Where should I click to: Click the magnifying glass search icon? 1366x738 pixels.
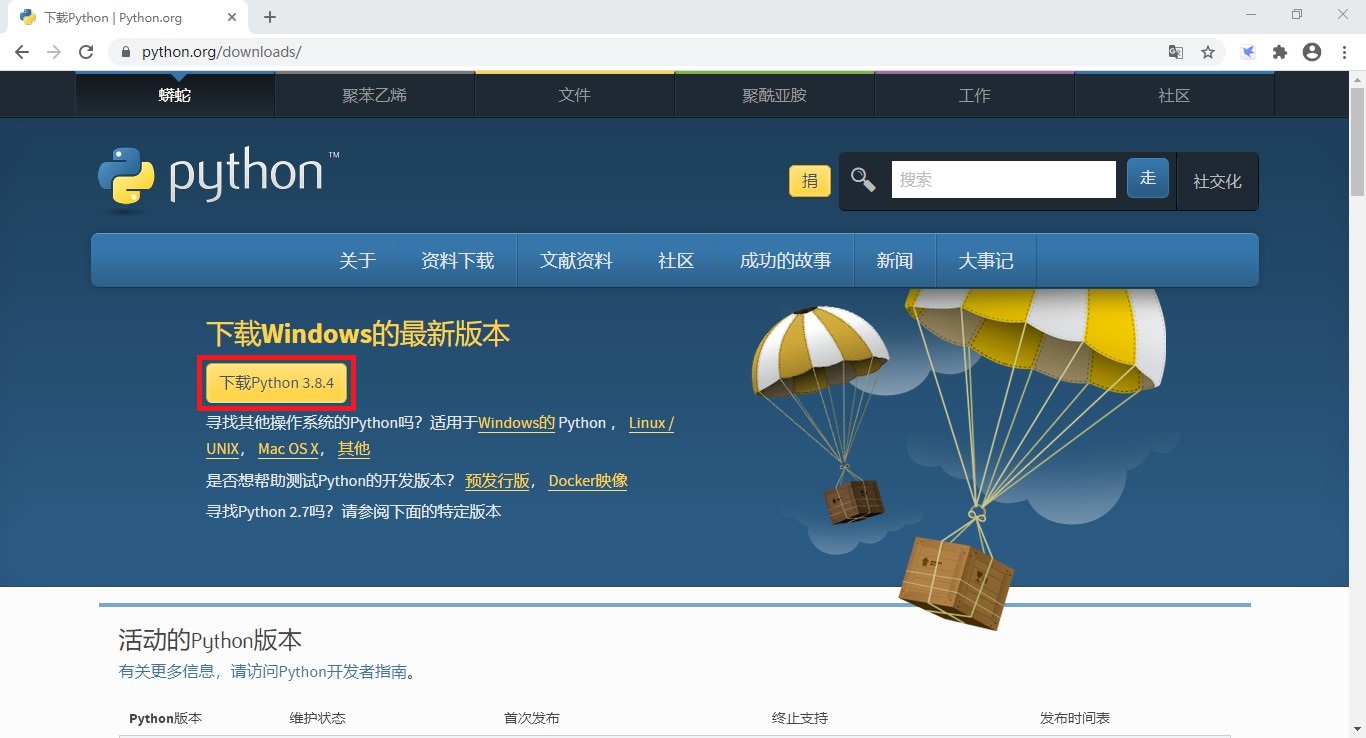click(863, 180)
